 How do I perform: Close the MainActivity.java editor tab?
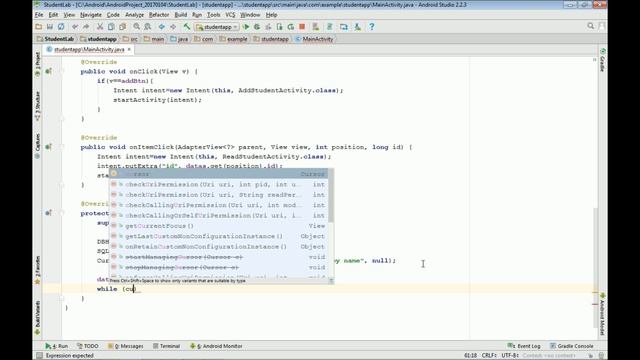tap(129, 49)
